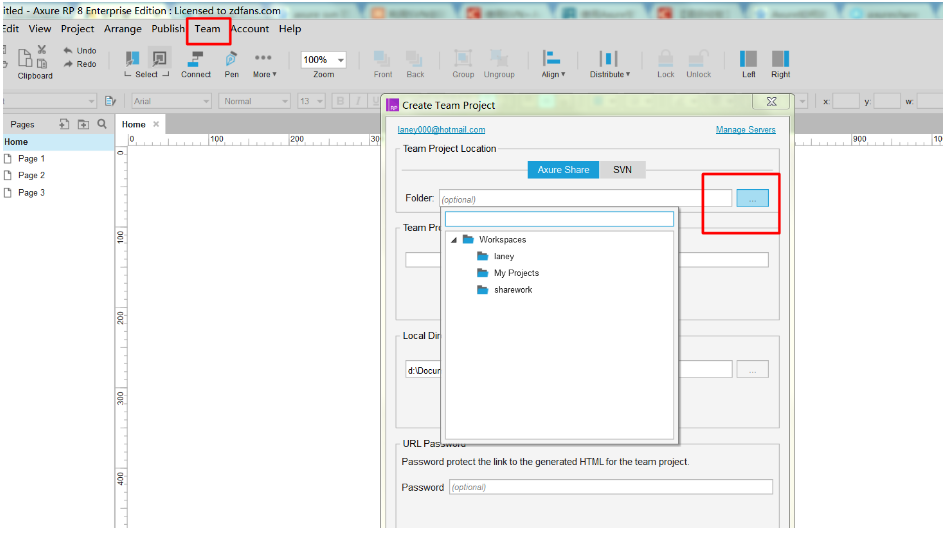Bring selection to Front
Viewport: 946px width, 548px height.
(383, 64)
